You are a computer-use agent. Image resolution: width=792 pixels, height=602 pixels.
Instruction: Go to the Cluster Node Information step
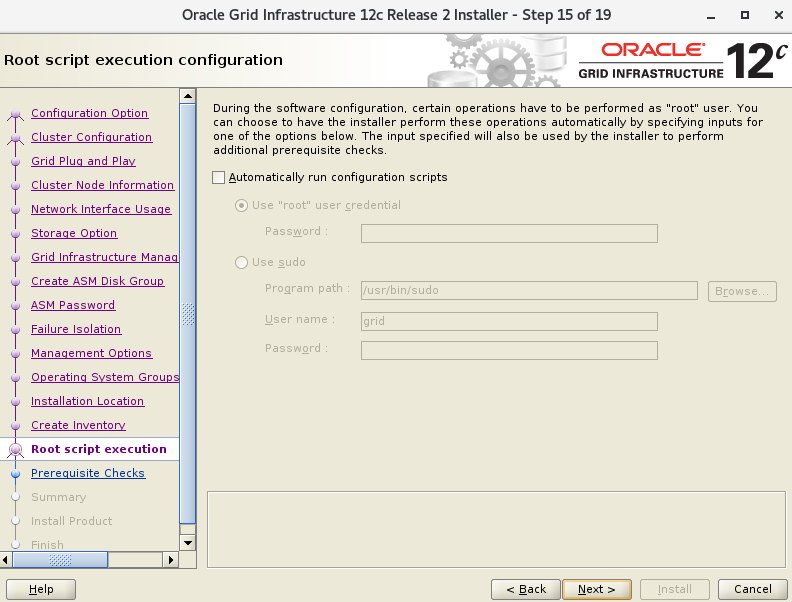(x=102, y=185)
